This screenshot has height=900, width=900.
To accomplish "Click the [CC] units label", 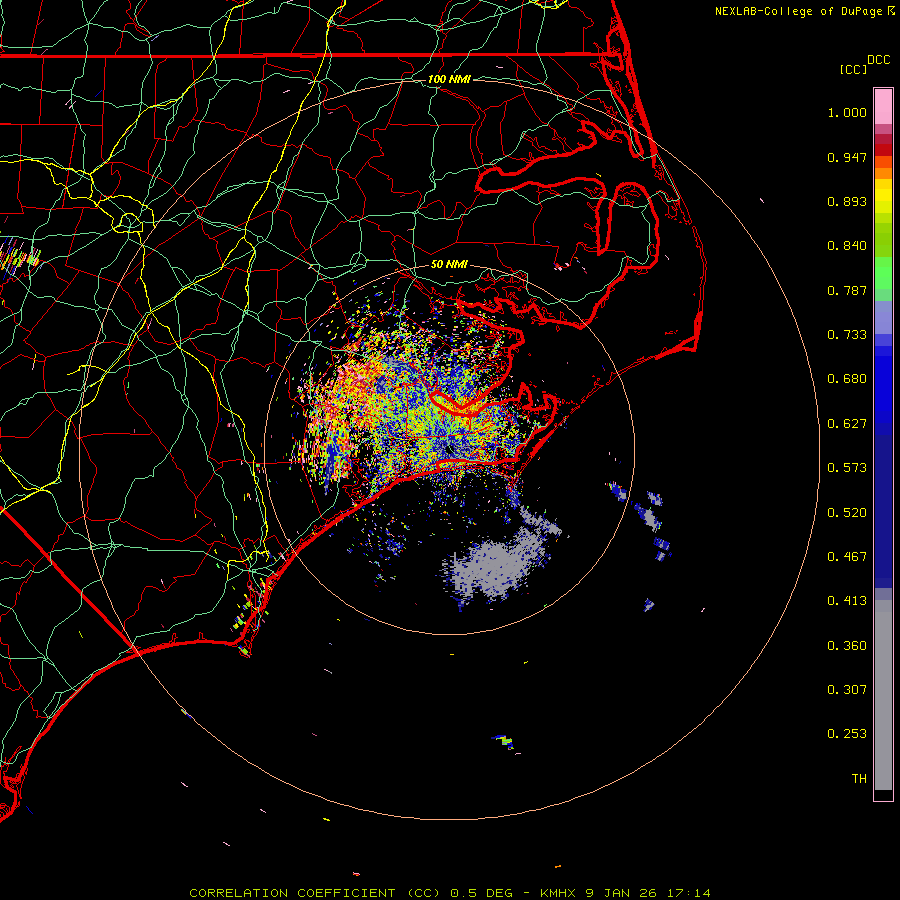I will pyautogui.click(x=853, y=69).
